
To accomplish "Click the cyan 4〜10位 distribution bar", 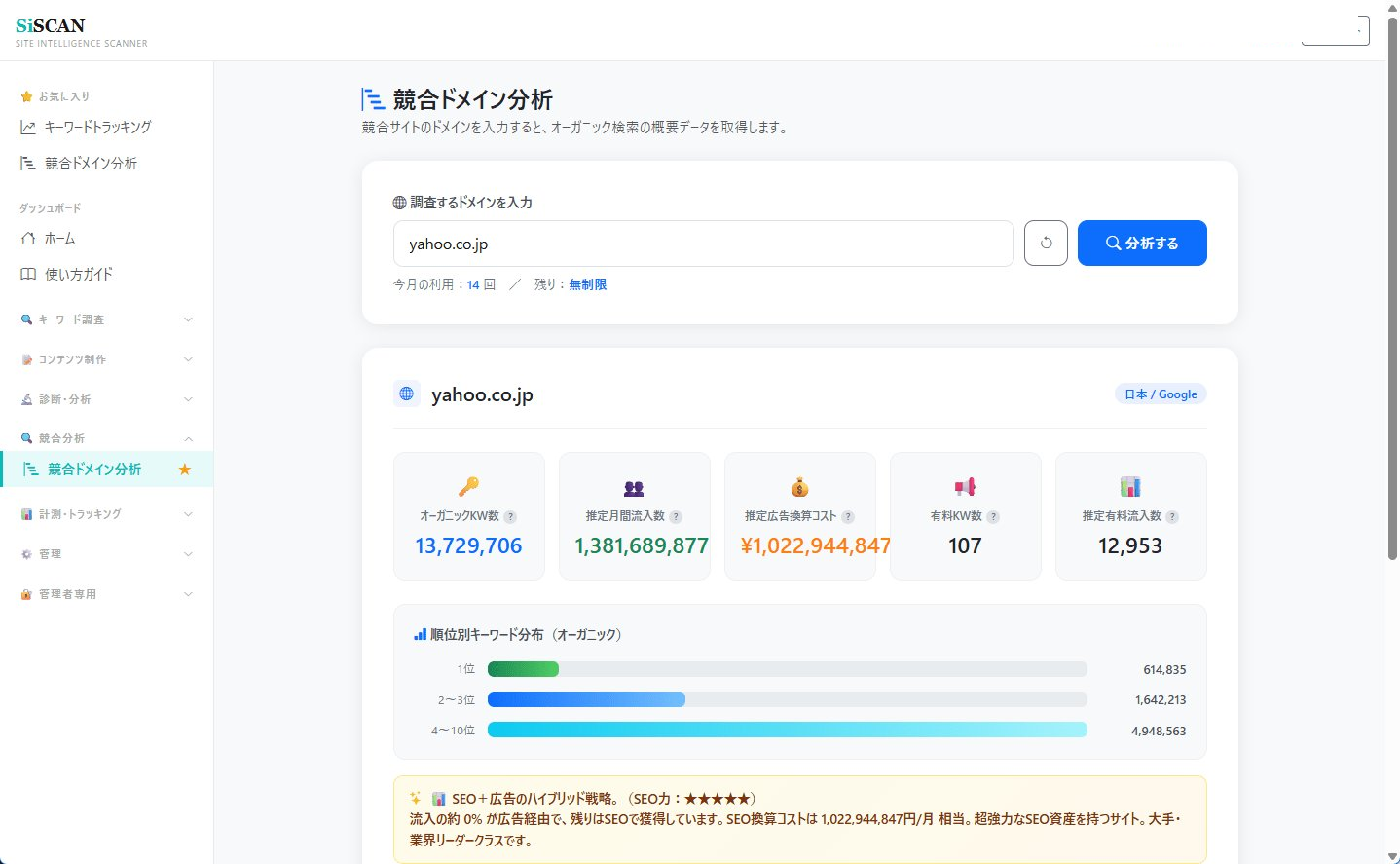I will point(788,731).
